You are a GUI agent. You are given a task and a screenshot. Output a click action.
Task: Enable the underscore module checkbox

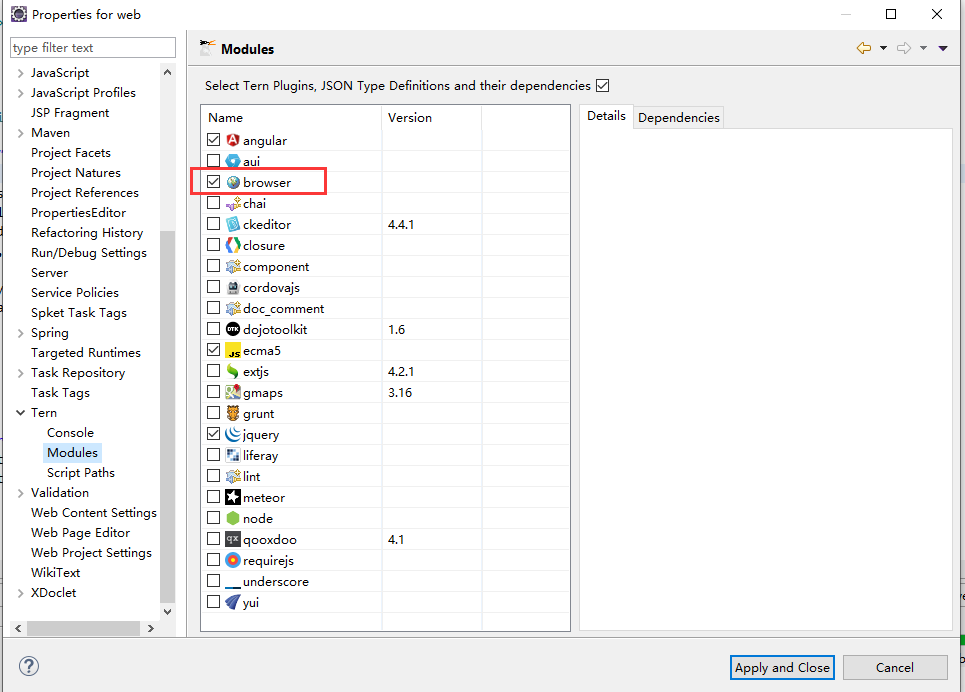coord(214,581)
